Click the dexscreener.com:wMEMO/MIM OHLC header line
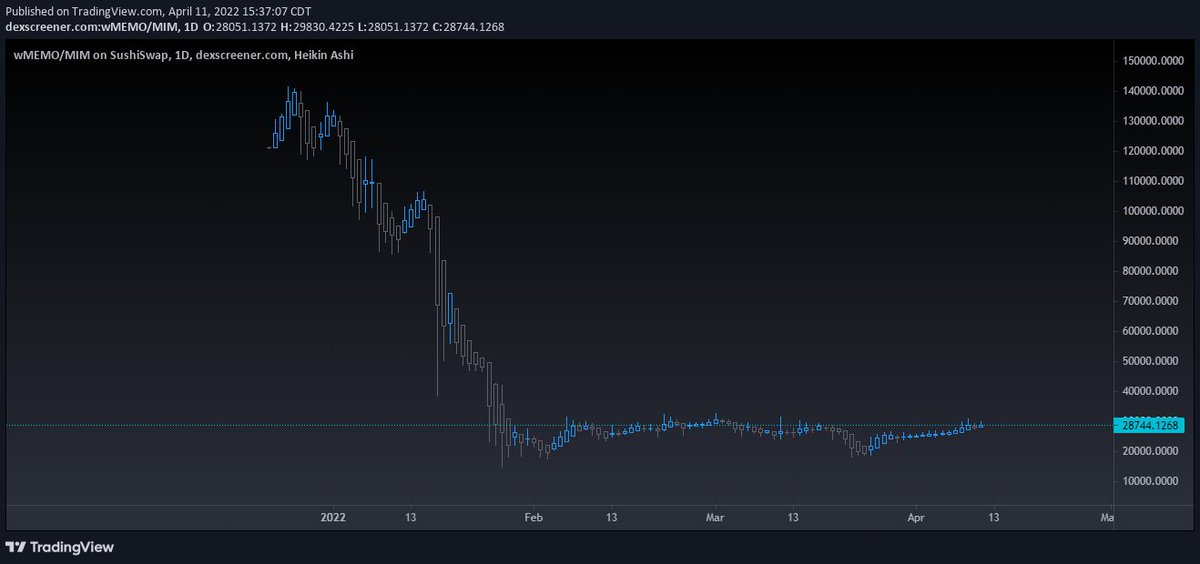 (x=255, y=26)
